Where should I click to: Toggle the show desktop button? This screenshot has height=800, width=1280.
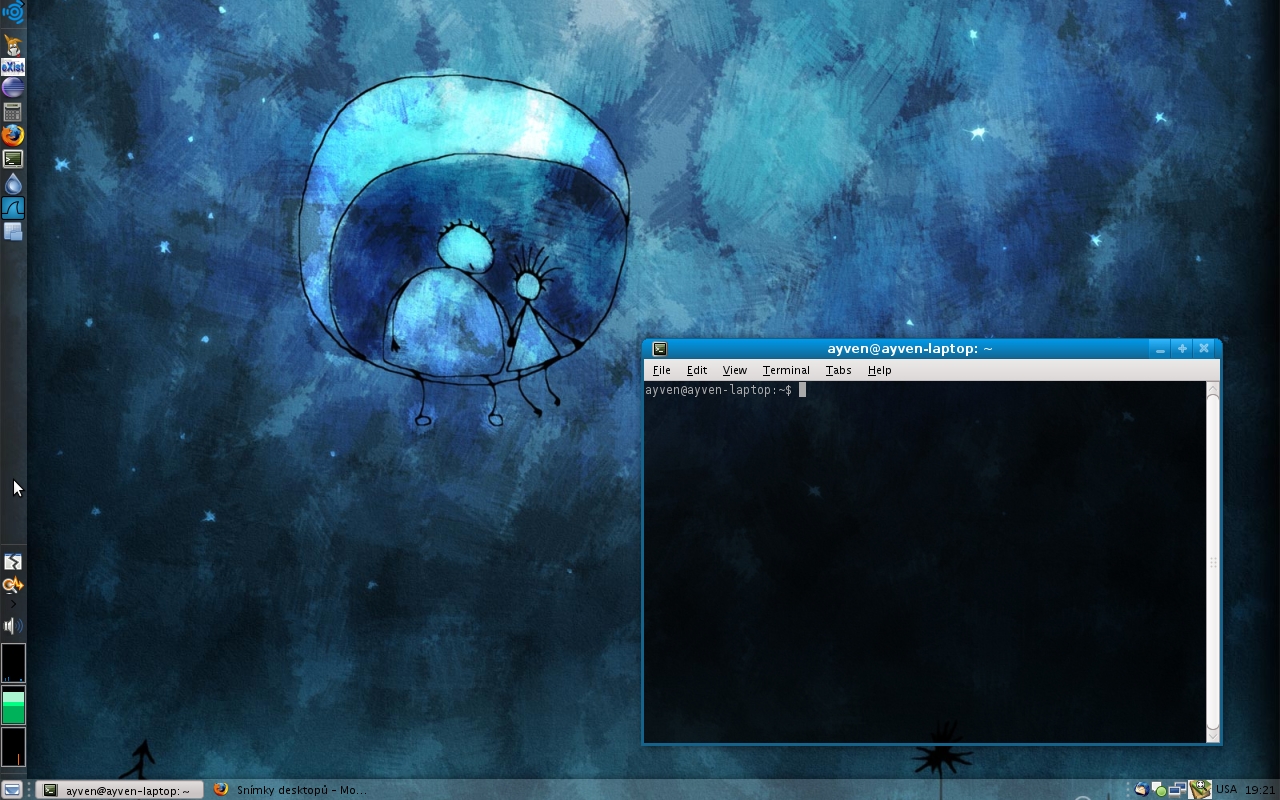(x=12, y=790)
